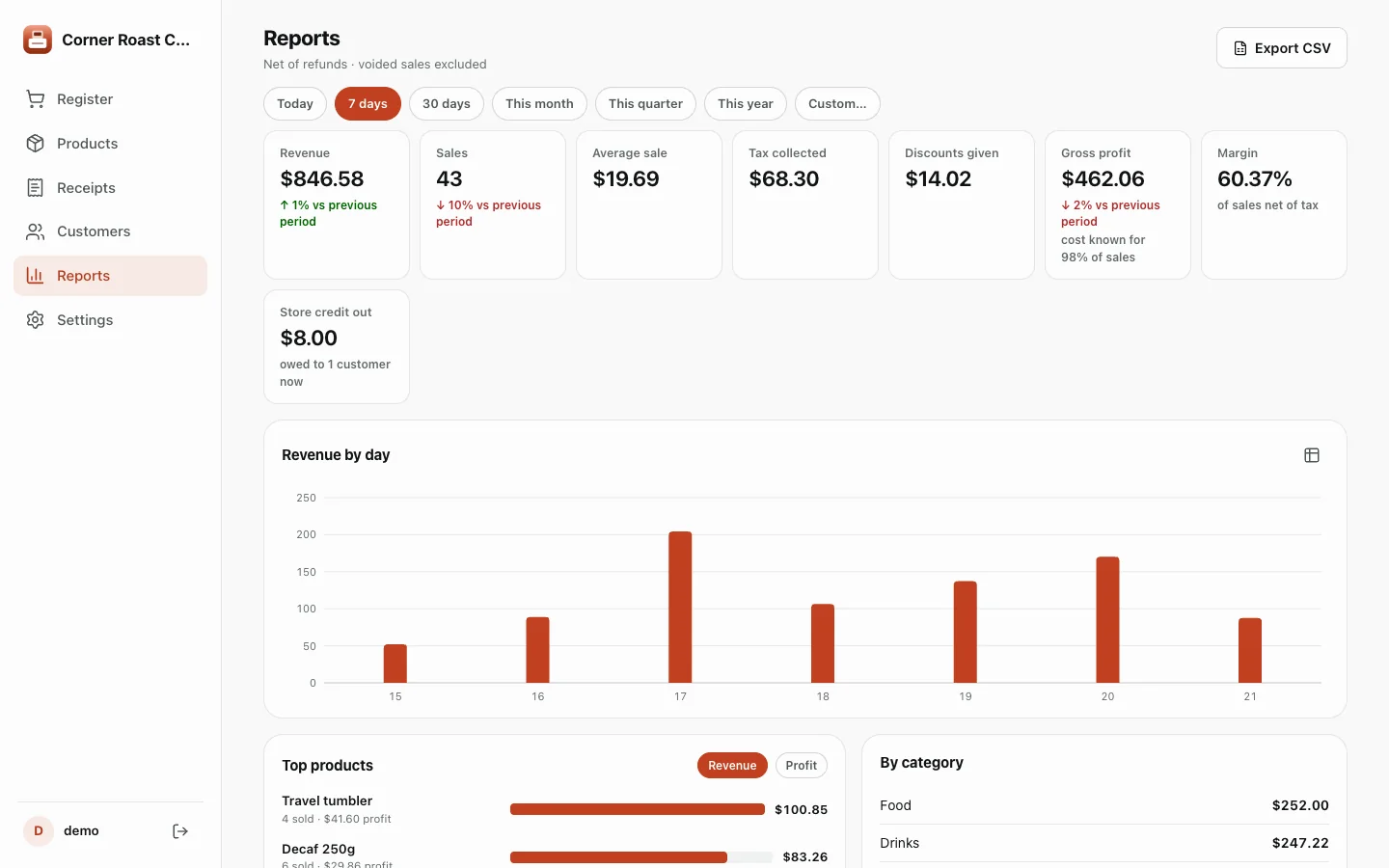This screenshot has width=1389, height=868.
Task: Select the This month filter
Action: click(539, 104)
